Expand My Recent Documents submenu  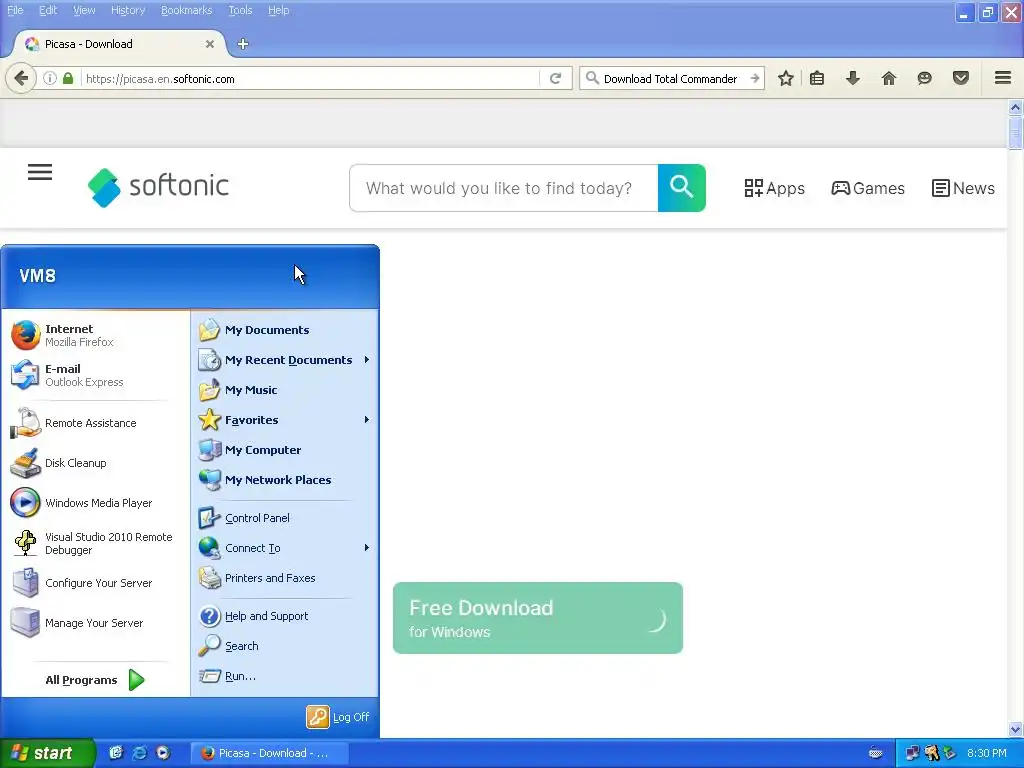(285, 360)
